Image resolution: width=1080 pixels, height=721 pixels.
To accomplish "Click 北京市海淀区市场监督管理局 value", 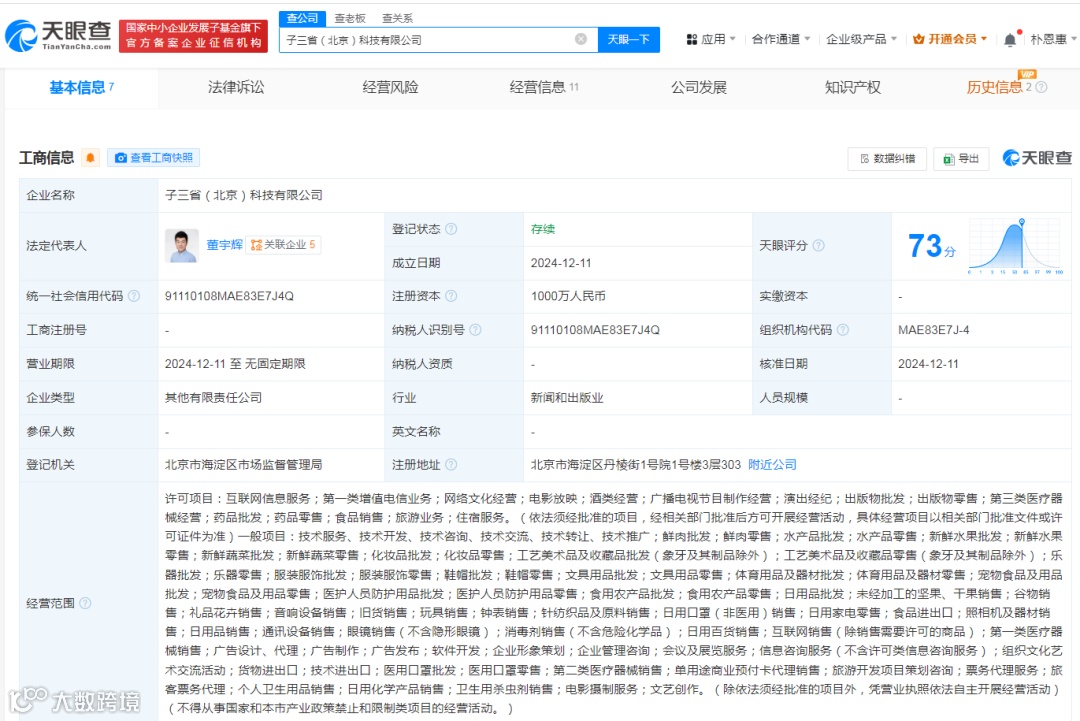I will [243, 465].
